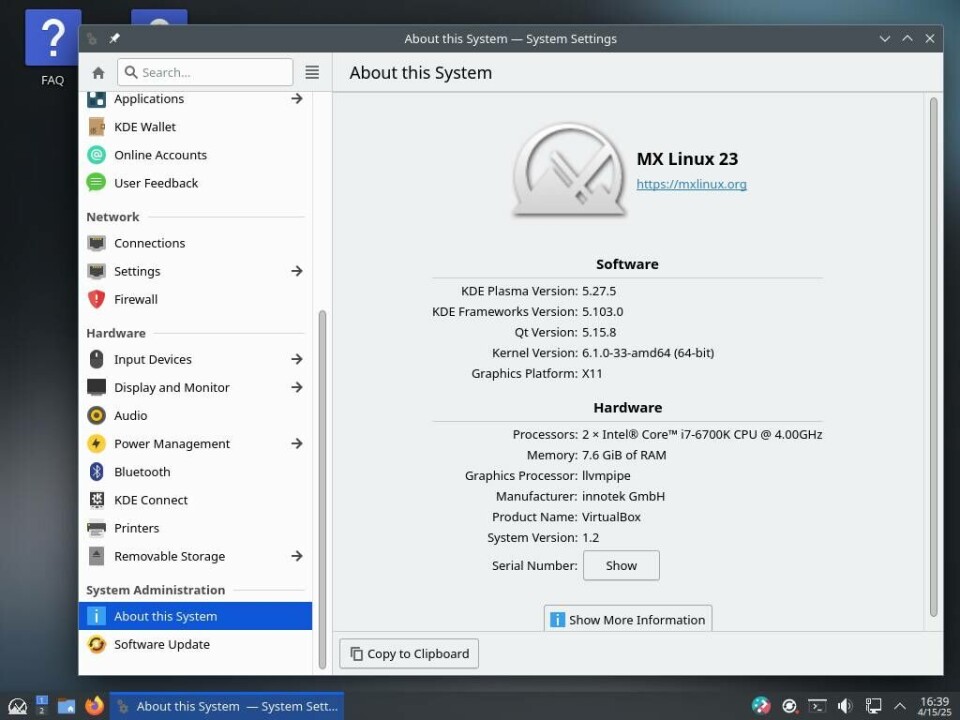Expand Power Management arrow

click(297, 443)
